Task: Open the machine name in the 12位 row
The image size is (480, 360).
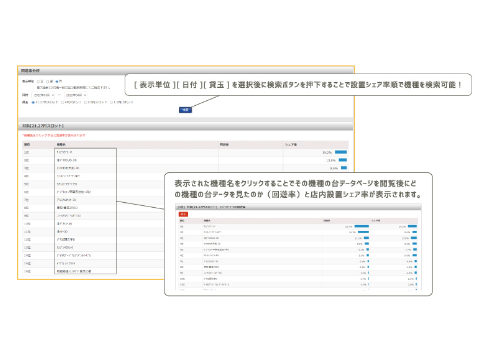Action: click(66, 240)
